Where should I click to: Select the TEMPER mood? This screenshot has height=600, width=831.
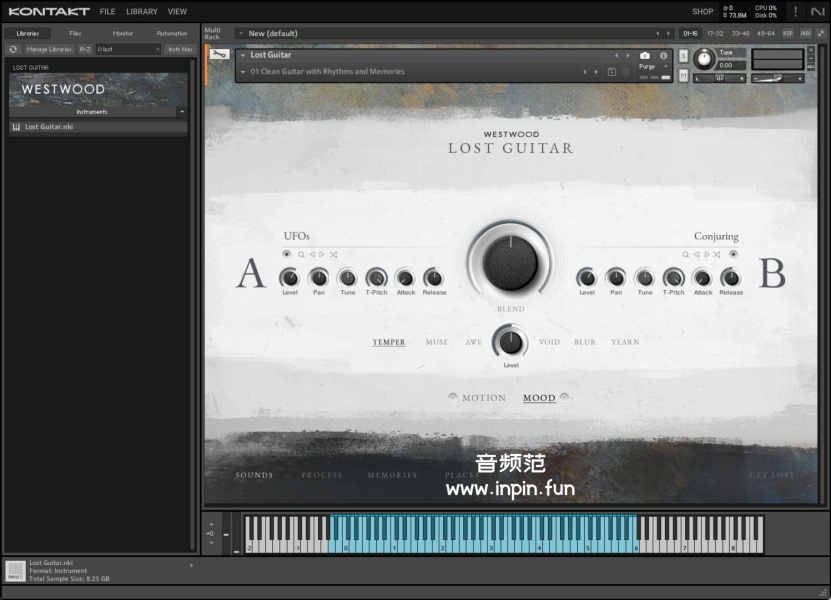[388, 342]
